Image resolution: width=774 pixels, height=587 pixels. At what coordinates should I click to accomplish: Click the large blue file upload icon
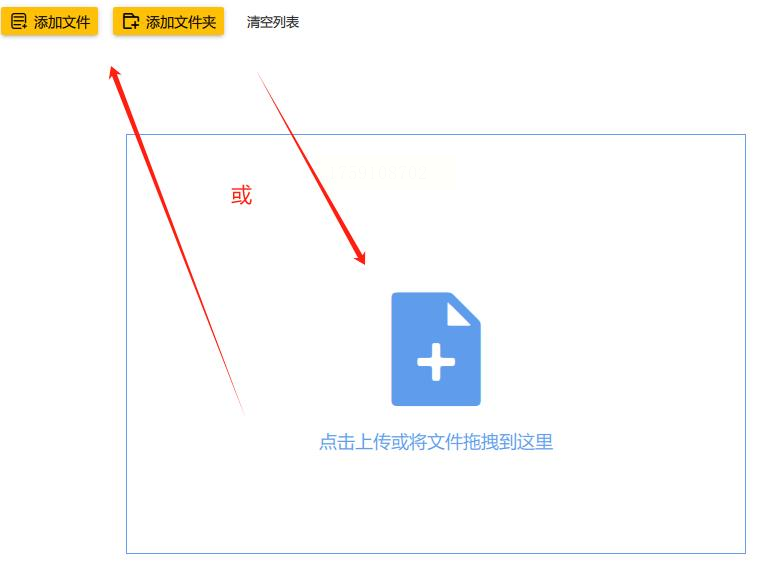pos(436,349)
